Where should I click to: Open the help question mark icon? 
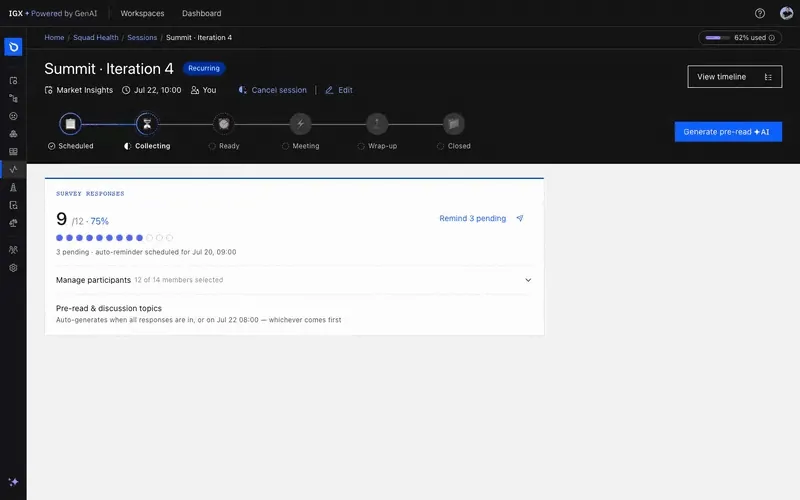pyautogui.click(x=760, y=13)
